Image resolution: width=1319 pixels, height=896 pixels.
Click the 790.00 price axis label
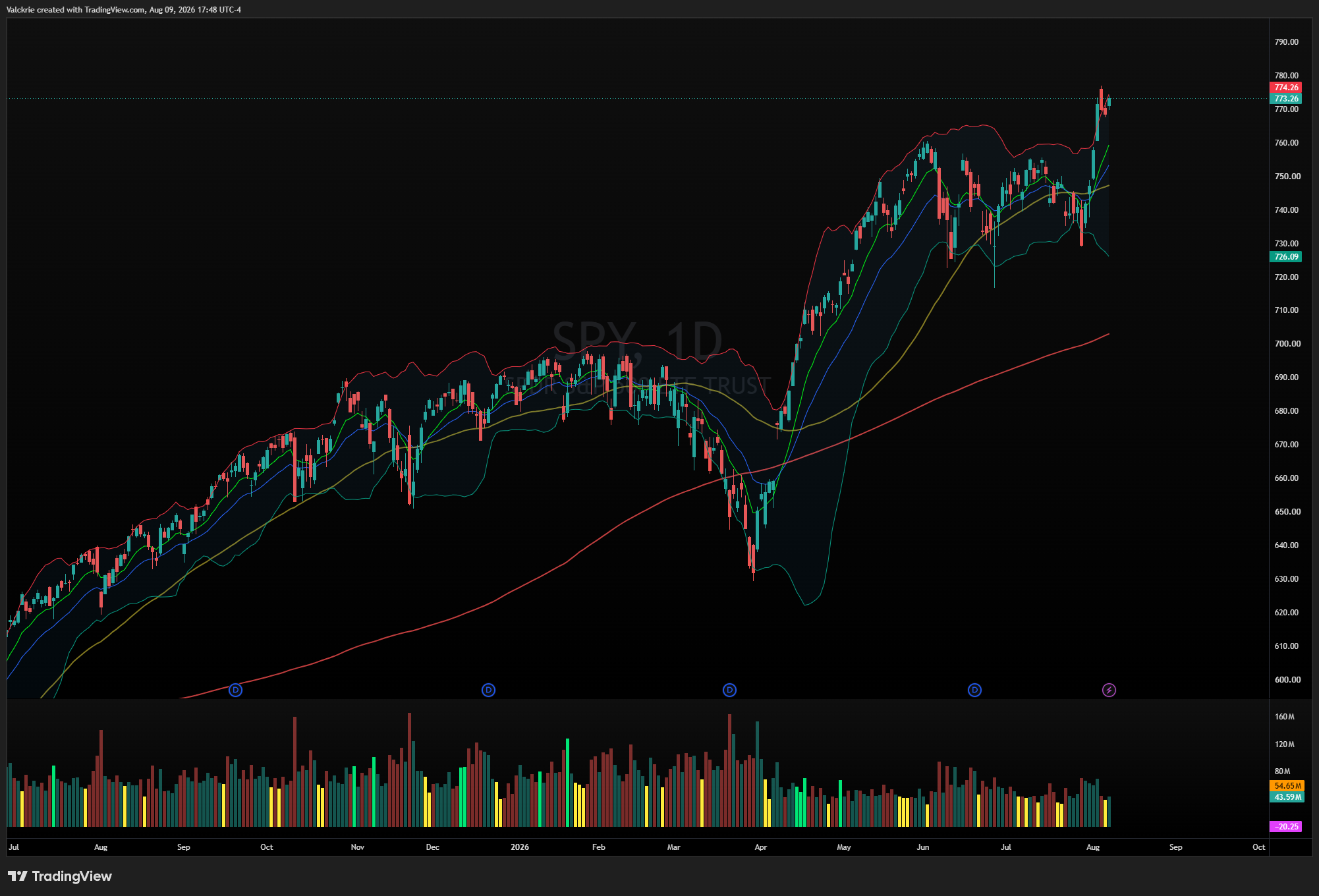click(1286, 42)
